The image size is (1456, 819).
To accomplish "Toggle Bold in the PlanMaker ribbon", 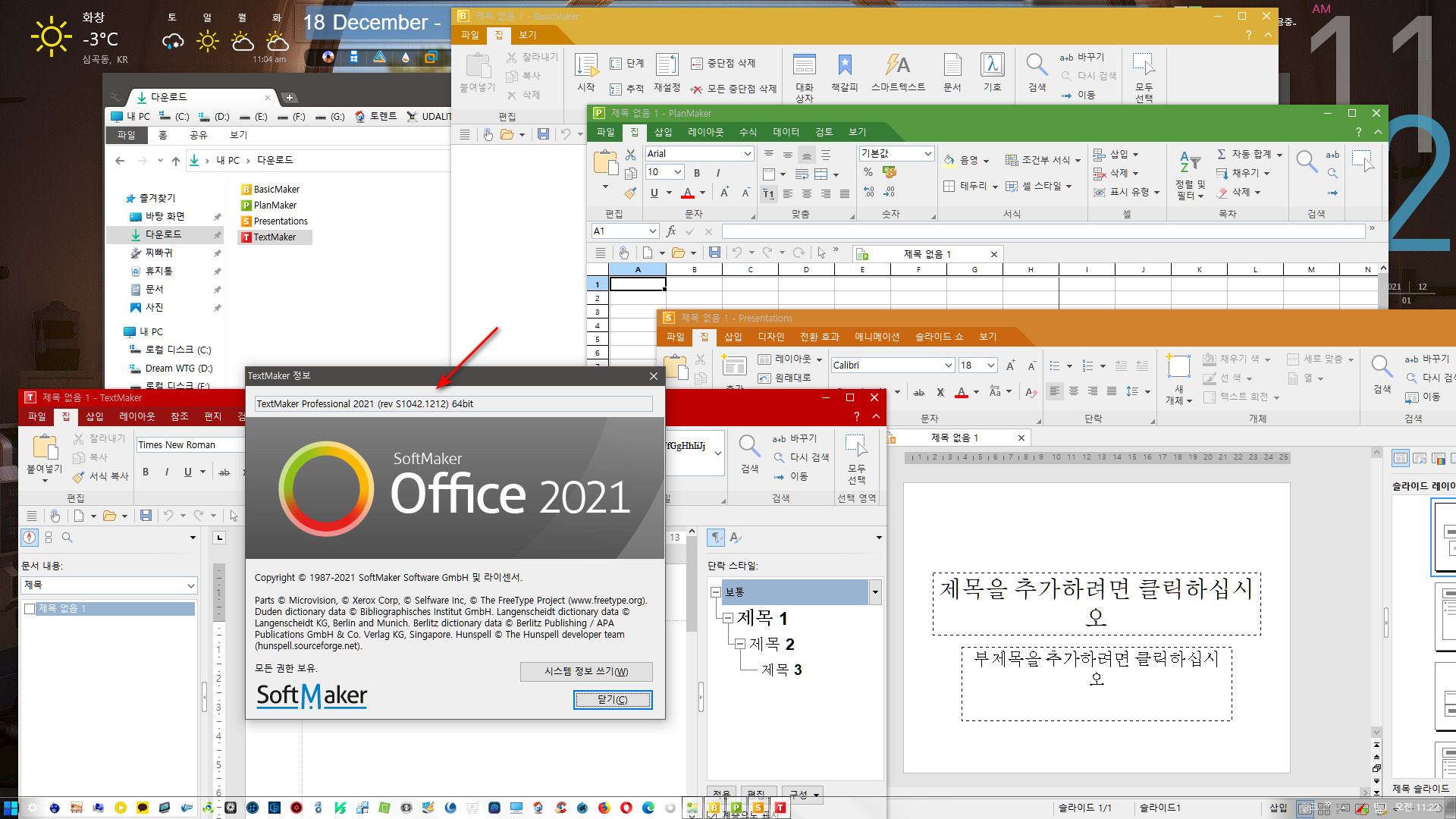I will tap(697, 173).
